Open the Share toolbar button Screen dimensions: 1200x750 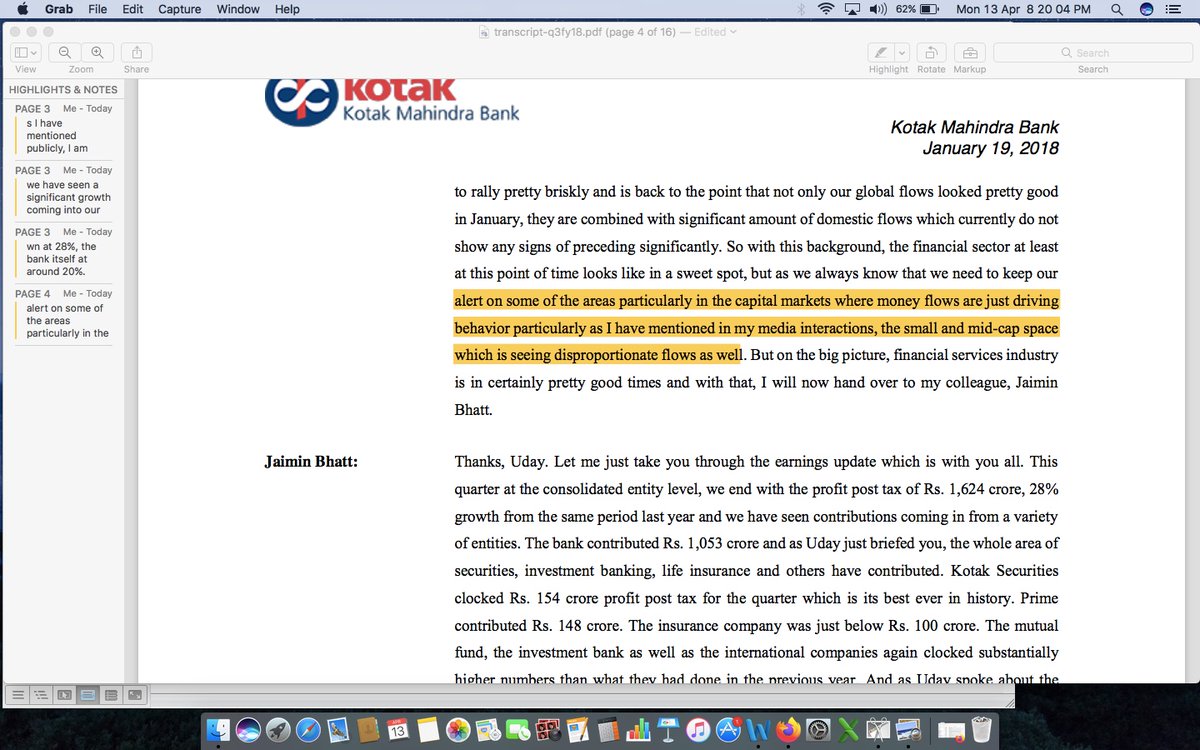pos(137,52)
